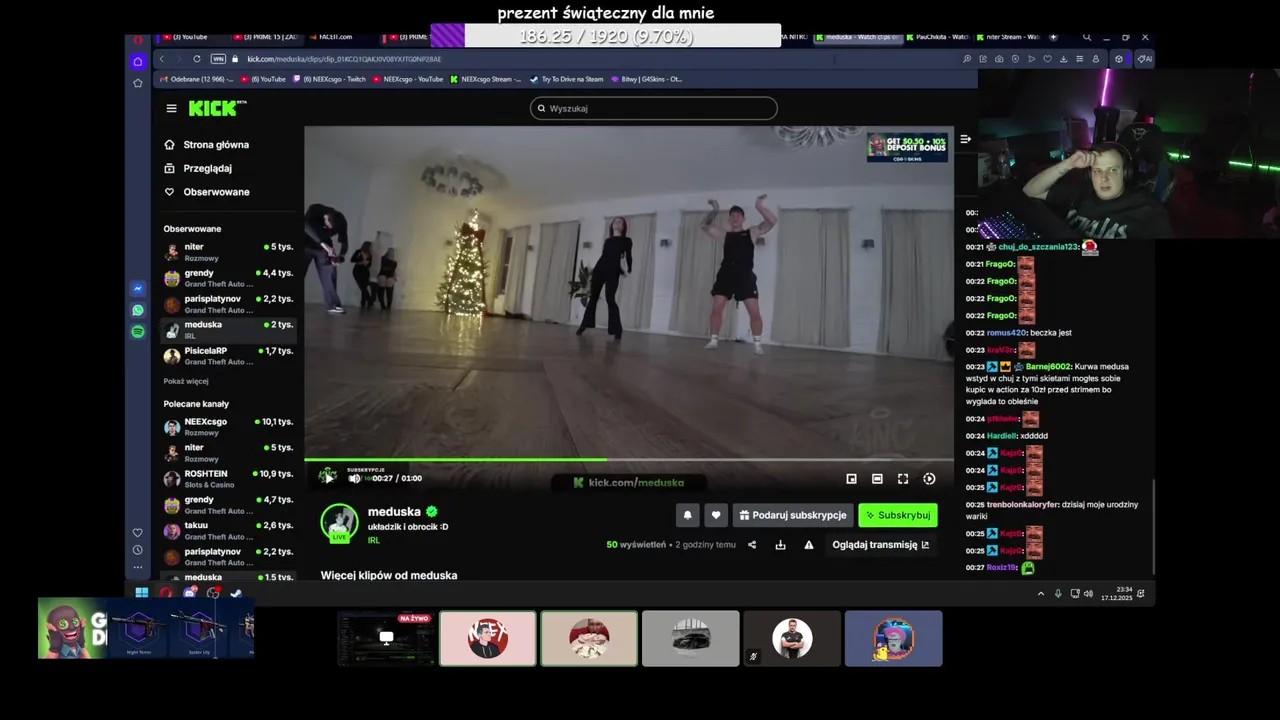Open Spotify in Opera sidebar
The image size is (1280, 720).
pyautogui.click(x=138, y=331)
